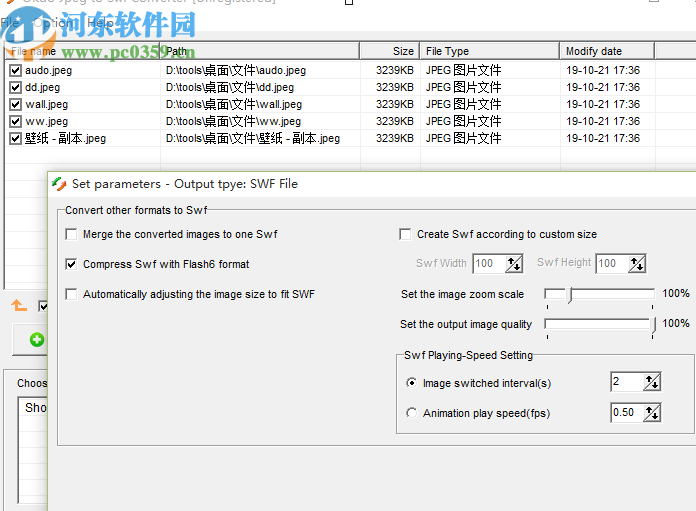Uncheck the wall.jpeg file checkbox
This screenshot has width=696, height=511.
[16, 104]
